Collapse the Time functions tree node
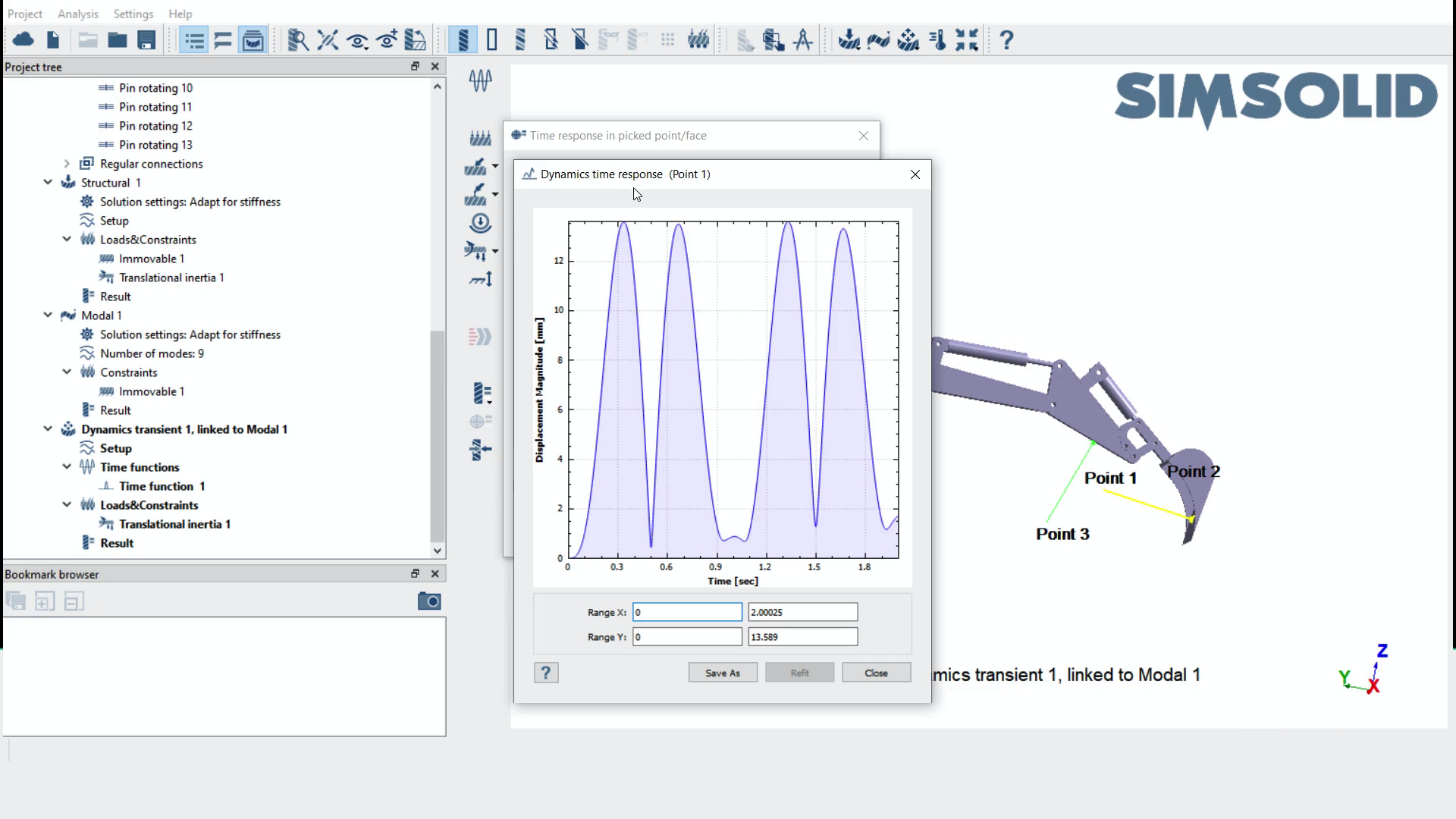This screenshot has width=1456, height=819. (x=67, y=467)
